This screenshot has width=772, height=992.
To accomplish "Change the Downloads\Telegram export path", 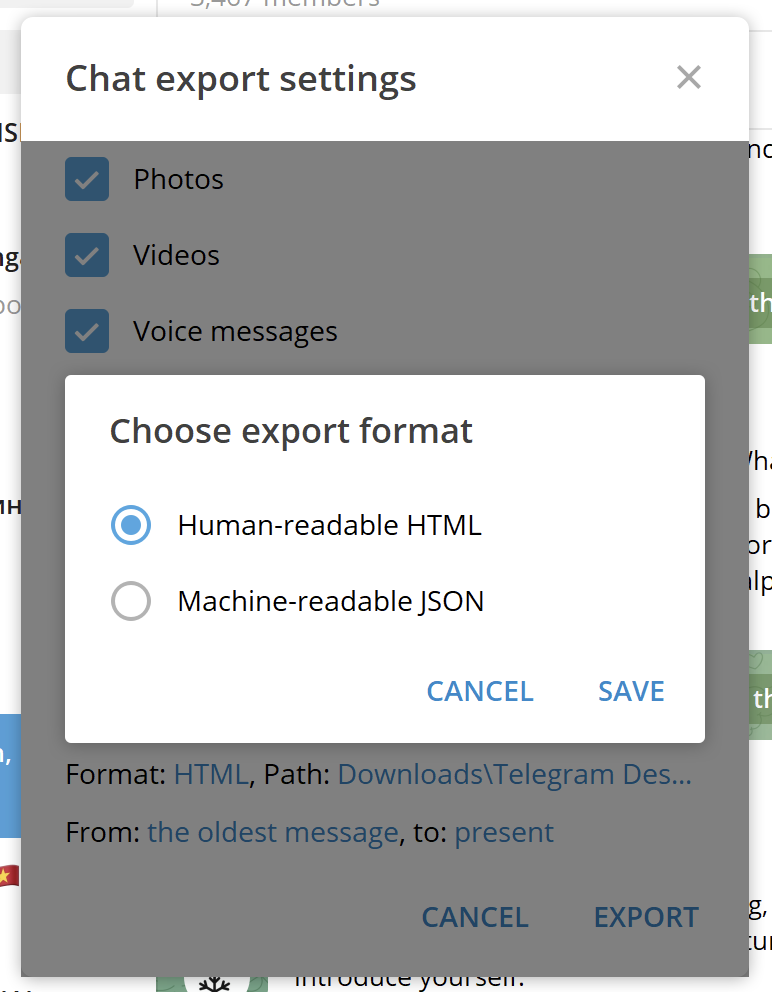I will coord(514,775).
